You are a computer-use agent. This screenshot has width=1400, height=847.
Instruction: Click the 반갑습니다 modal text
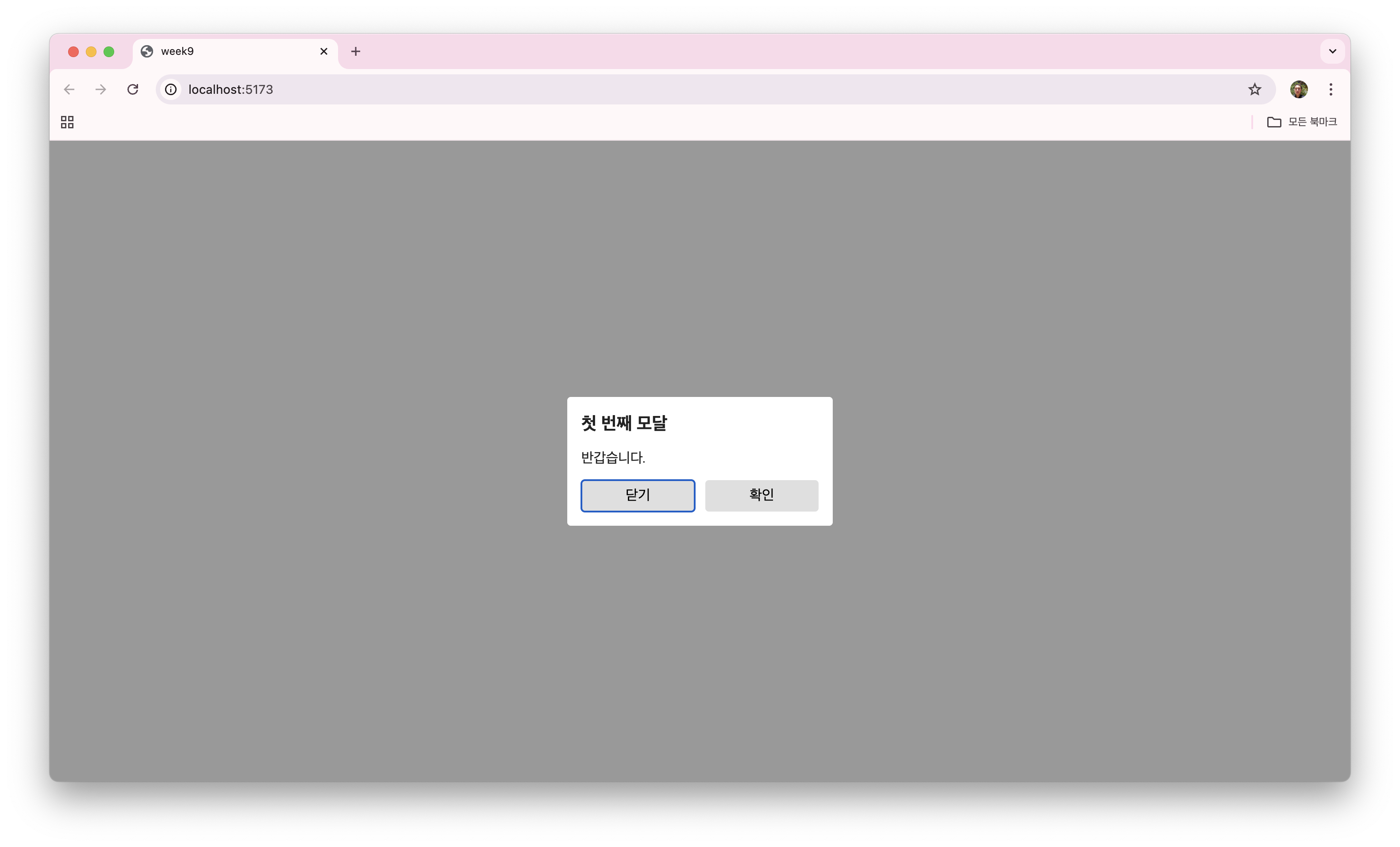click(612, 457)
